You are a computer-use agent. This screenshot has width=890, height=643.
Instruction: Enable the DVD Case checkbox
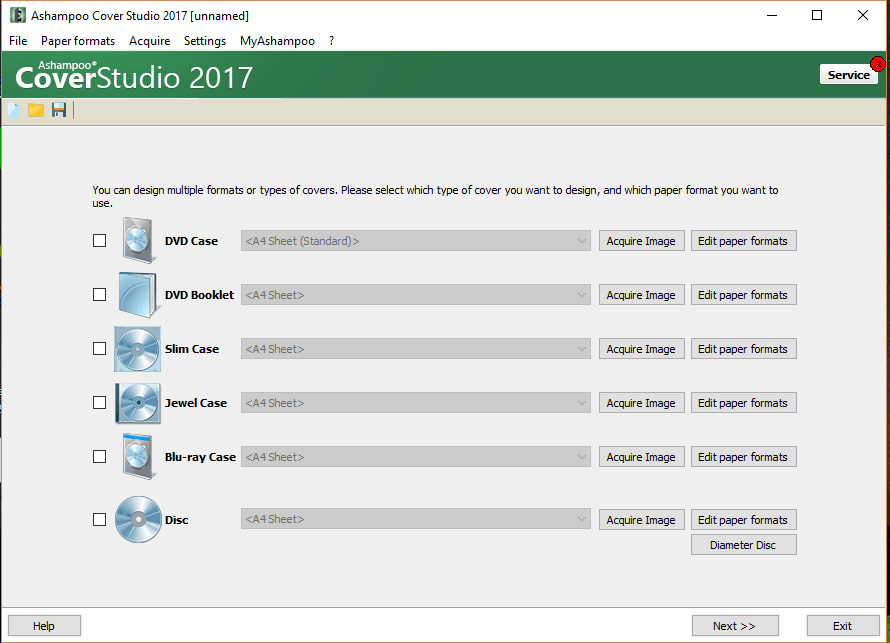point(99,241)
